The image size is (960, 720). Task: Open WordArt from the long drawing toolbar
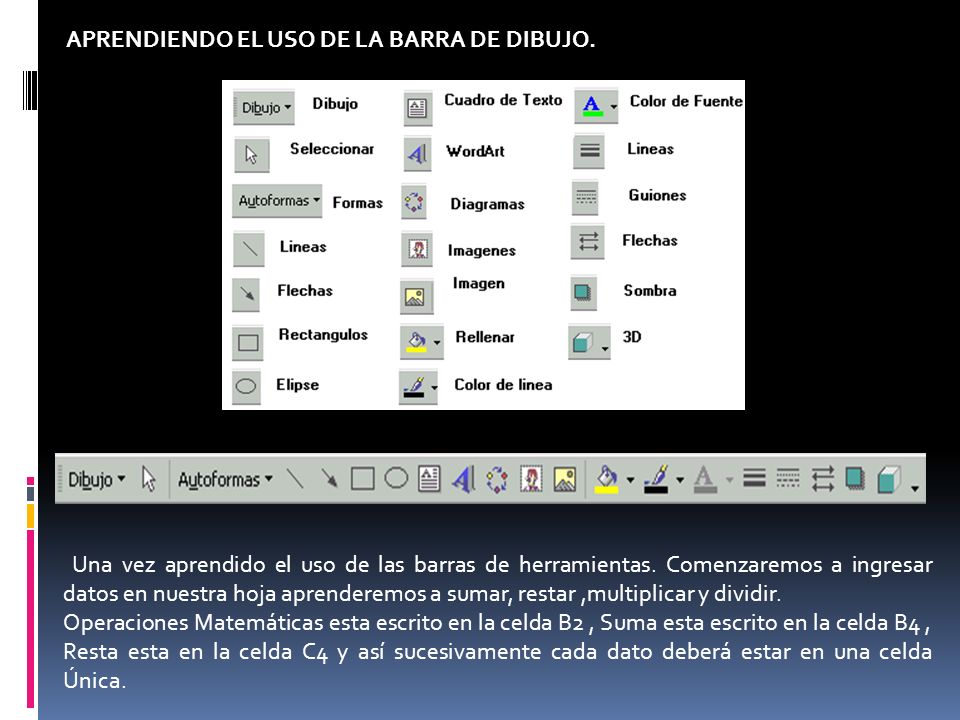tap(463, 479)
